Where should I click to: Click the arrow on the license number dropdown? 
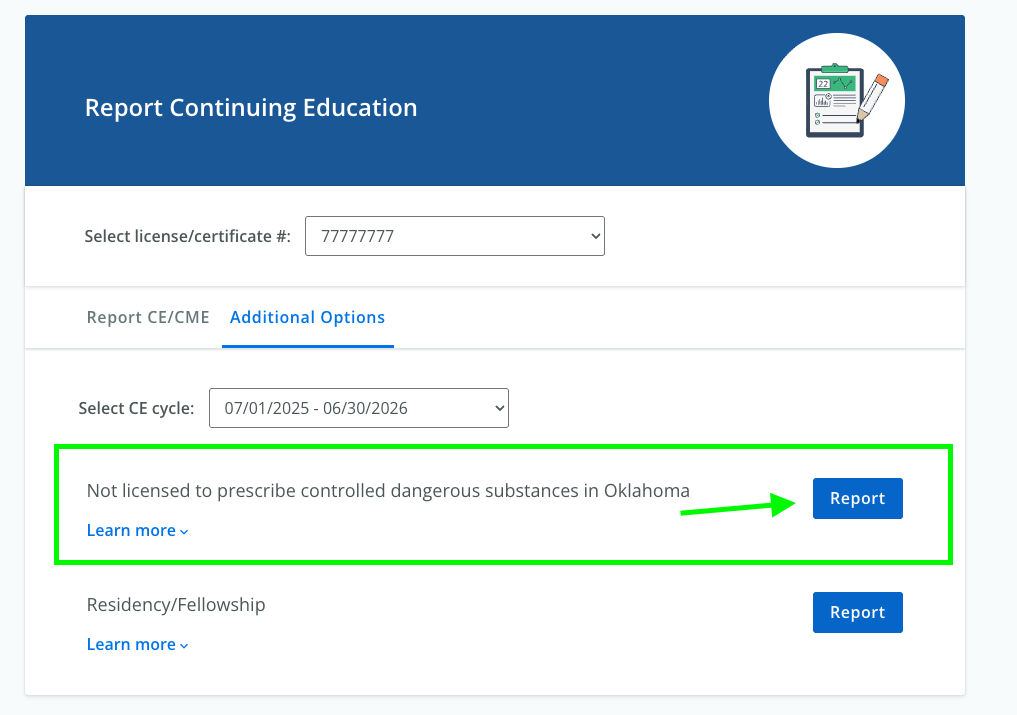coord(595,237)
